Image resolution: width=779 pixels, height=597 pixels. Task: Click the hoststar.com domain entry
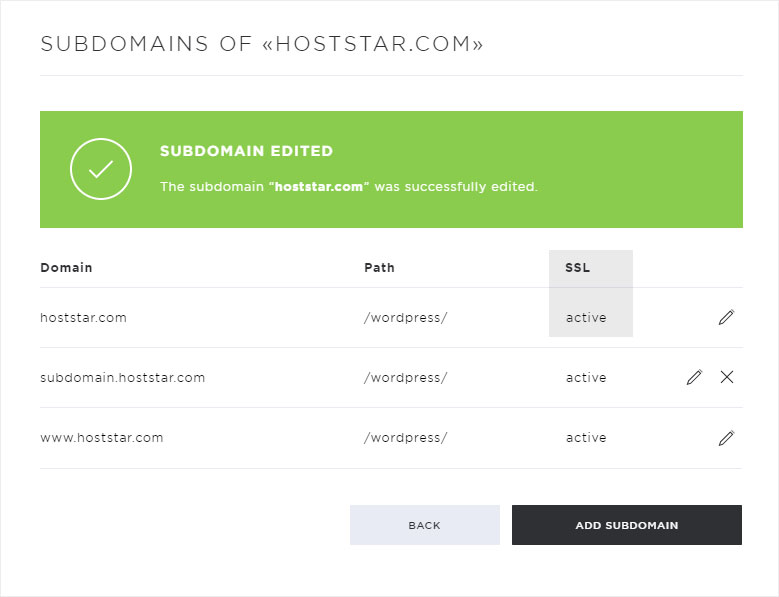pyautogui.click(x=83, y=318)
